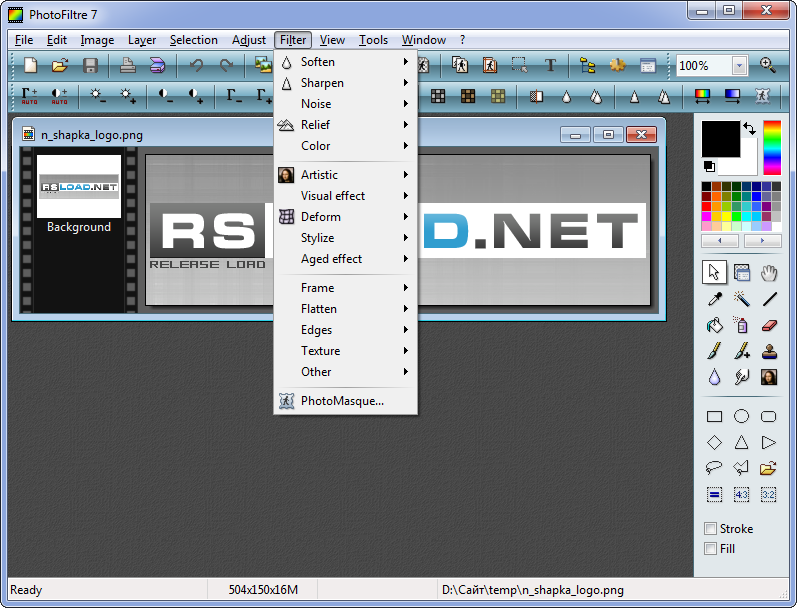The width and height of the screenshot is (797, 608).
Task: Open a file using the folder icon
Action: click(x=60, y=65)
